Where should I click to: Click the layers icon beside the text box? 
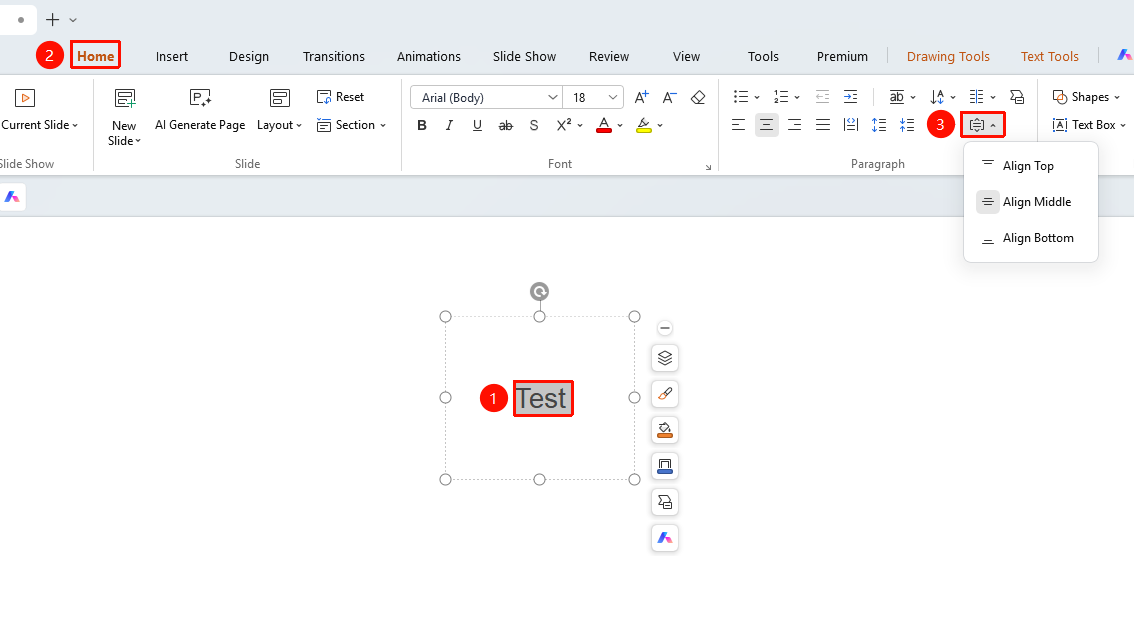pyautogui.click(x=665, y=358)
